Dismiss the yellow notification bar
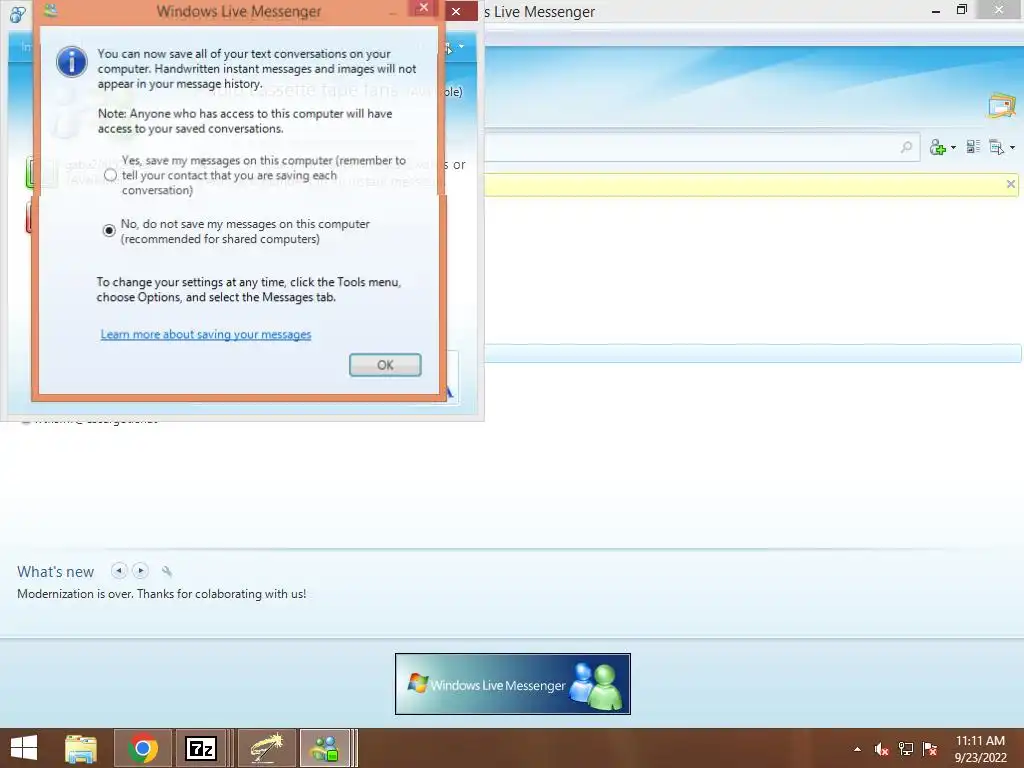Image resolution: width=1024 pixels, height=768 pixels. 1010,184
